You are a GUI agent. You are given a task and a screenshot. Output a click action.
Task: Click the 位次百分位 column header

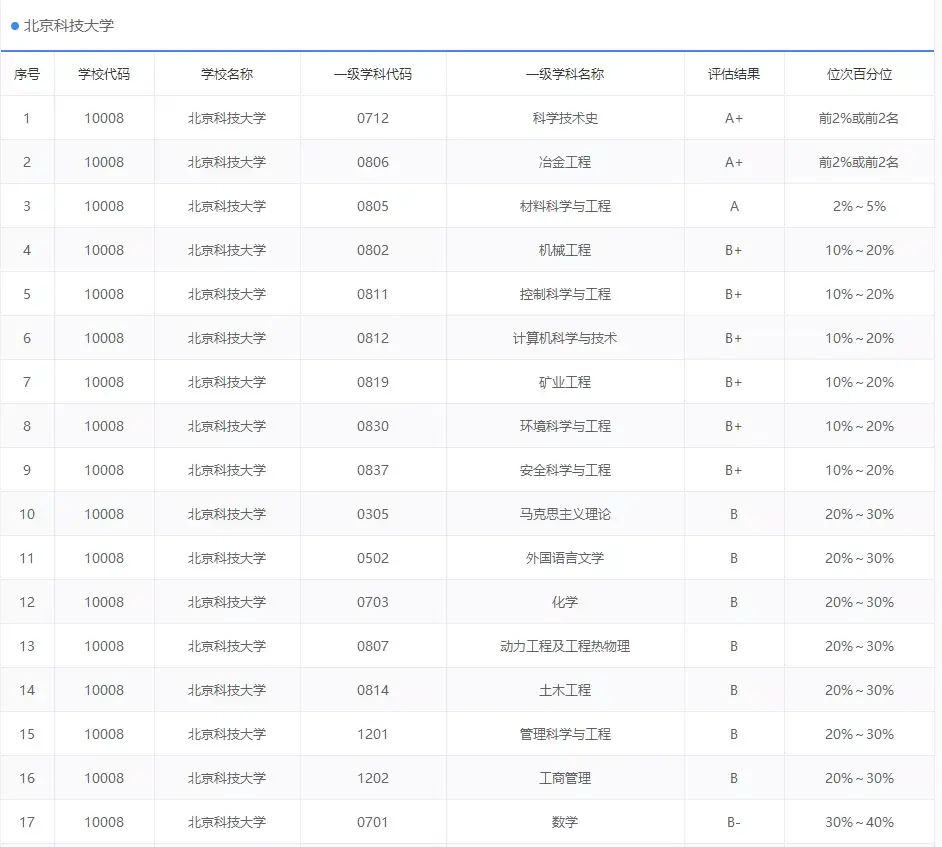click(859, 74)
